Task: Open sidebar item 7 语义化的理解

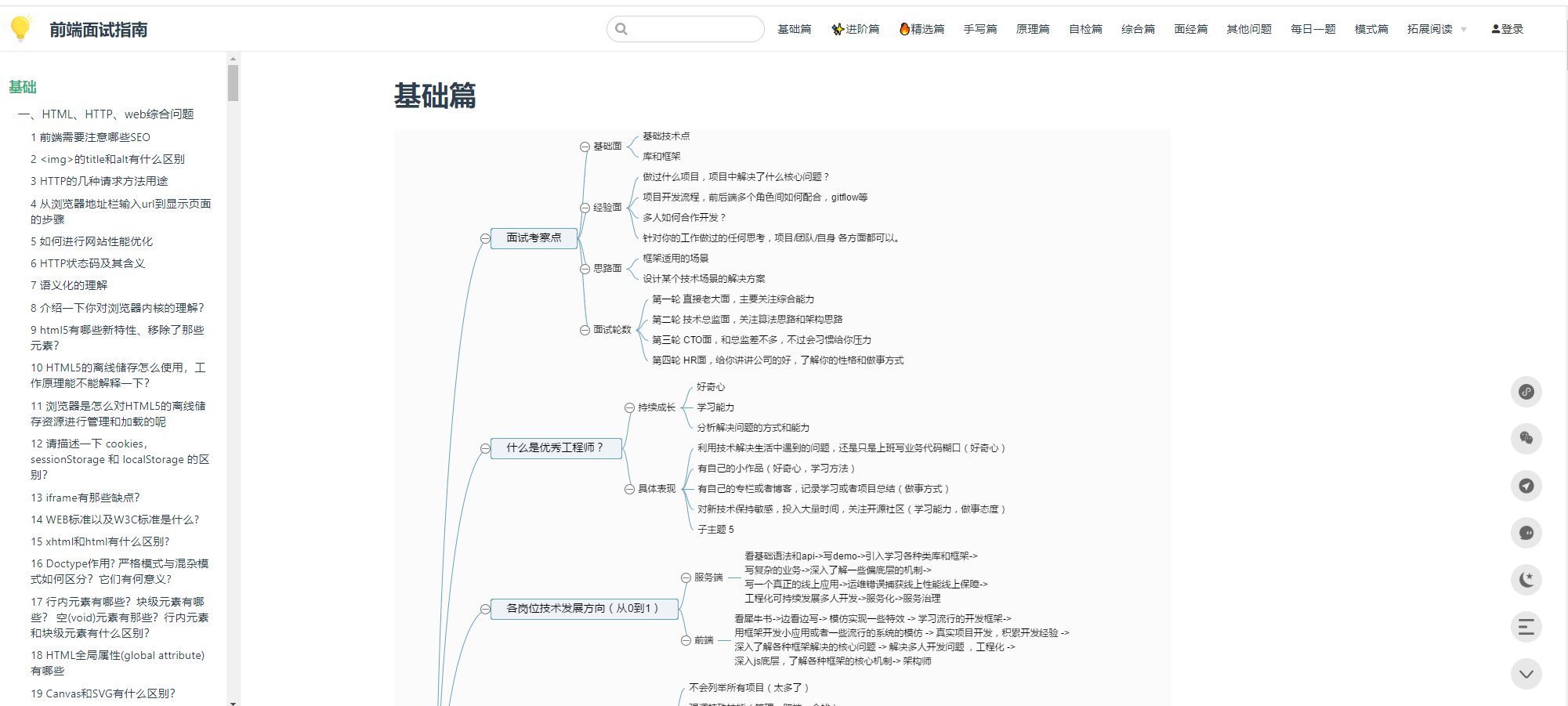Action: pyautogui.click(x=69, y=285)
